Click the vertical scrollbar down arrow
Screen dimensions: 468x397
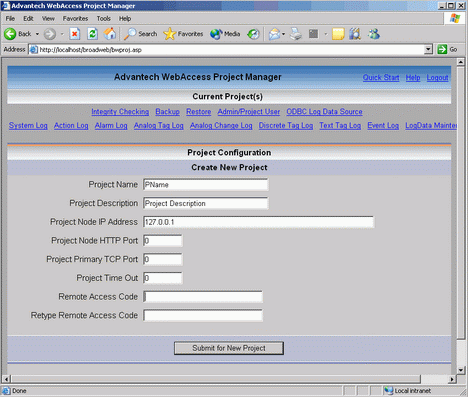click(x=461, y=370)
